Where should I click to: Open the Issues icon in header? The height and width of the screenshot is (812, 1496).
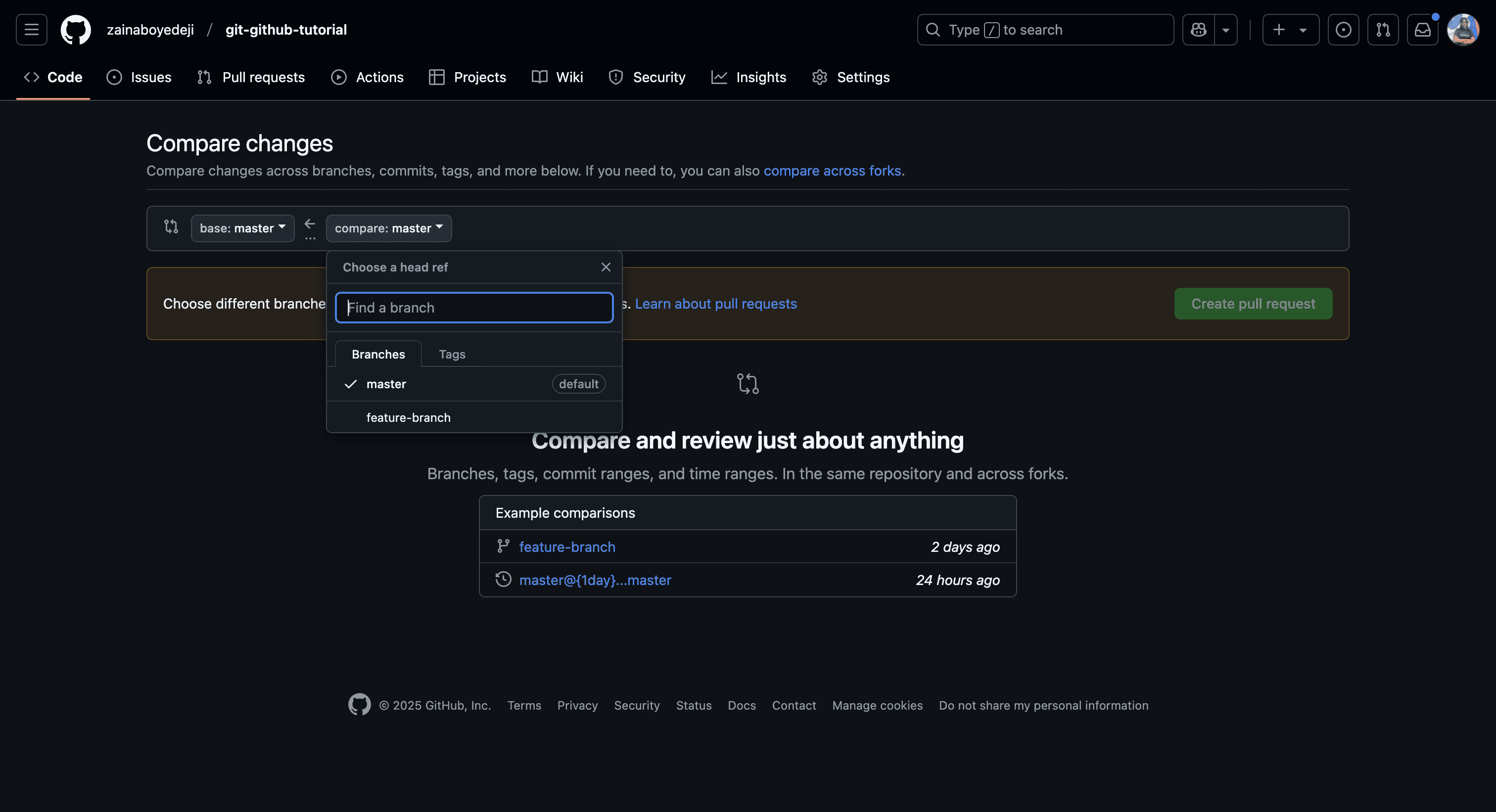coord(1343,30)
